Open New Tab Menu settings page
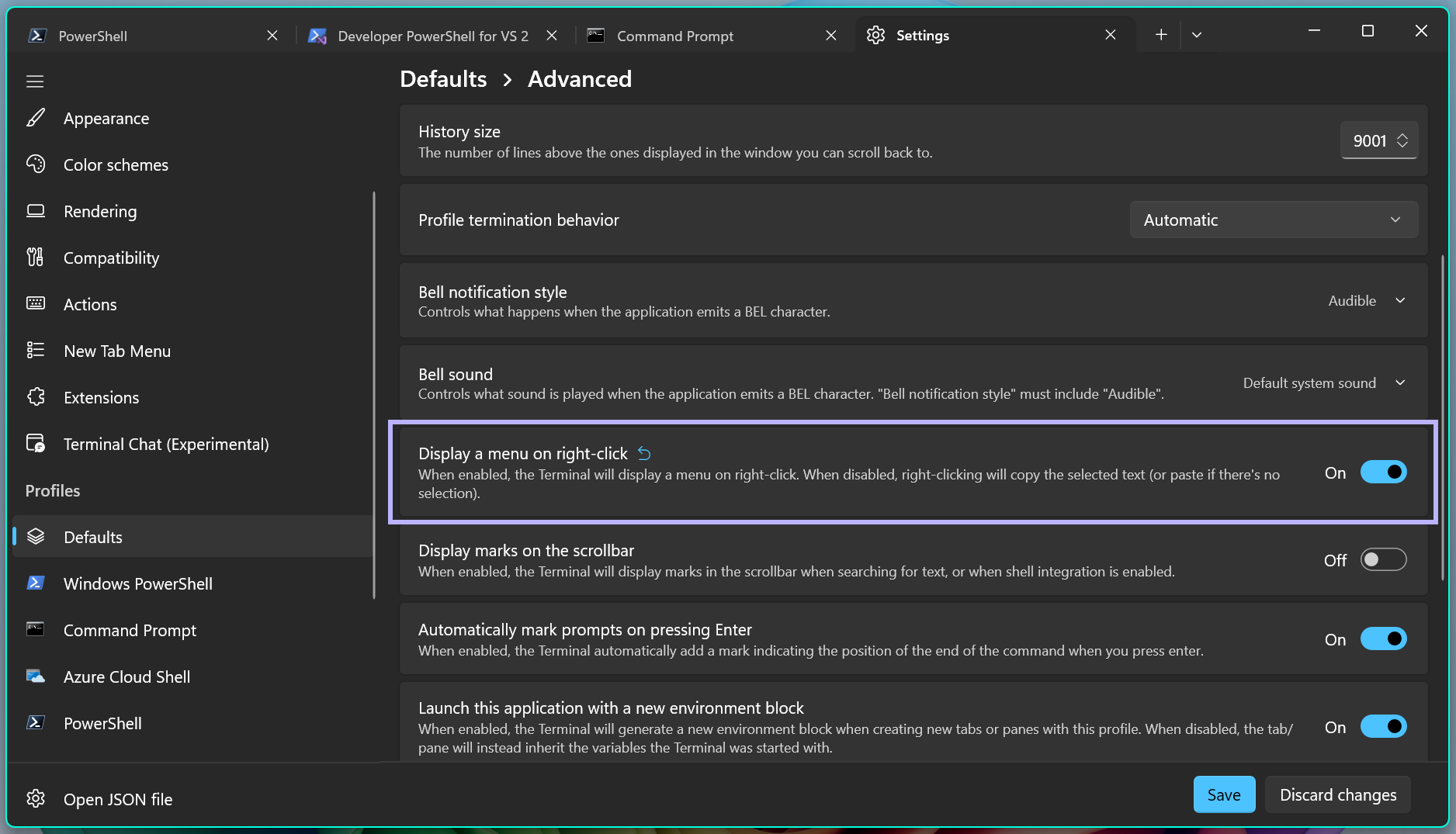This screenshot has height=834, width=1456. [x=192, y=351]
